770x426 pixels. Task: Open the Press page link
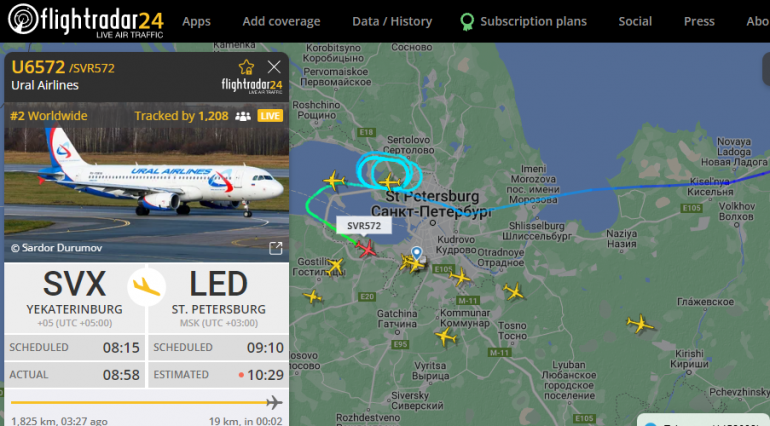699,22
